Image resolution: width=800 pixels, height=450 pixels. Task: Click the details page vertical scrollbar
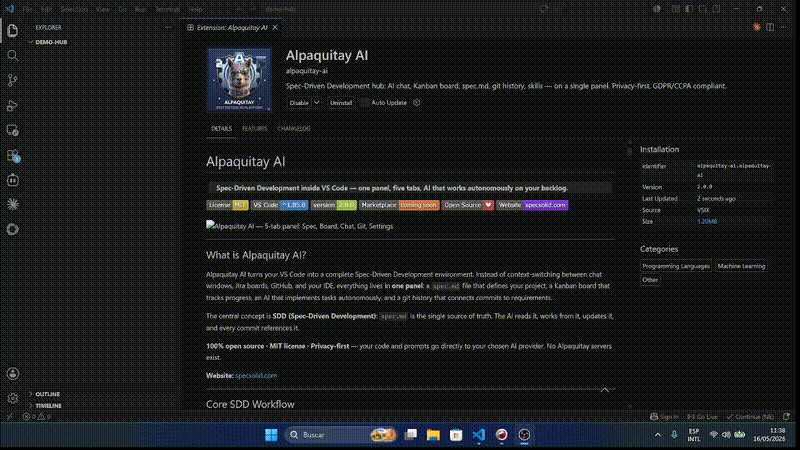click(x=630, y=151)
